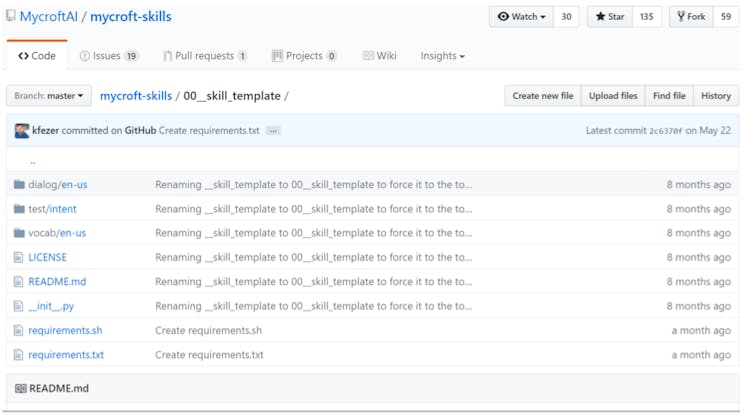Open the Projects tab

[304, 56]
